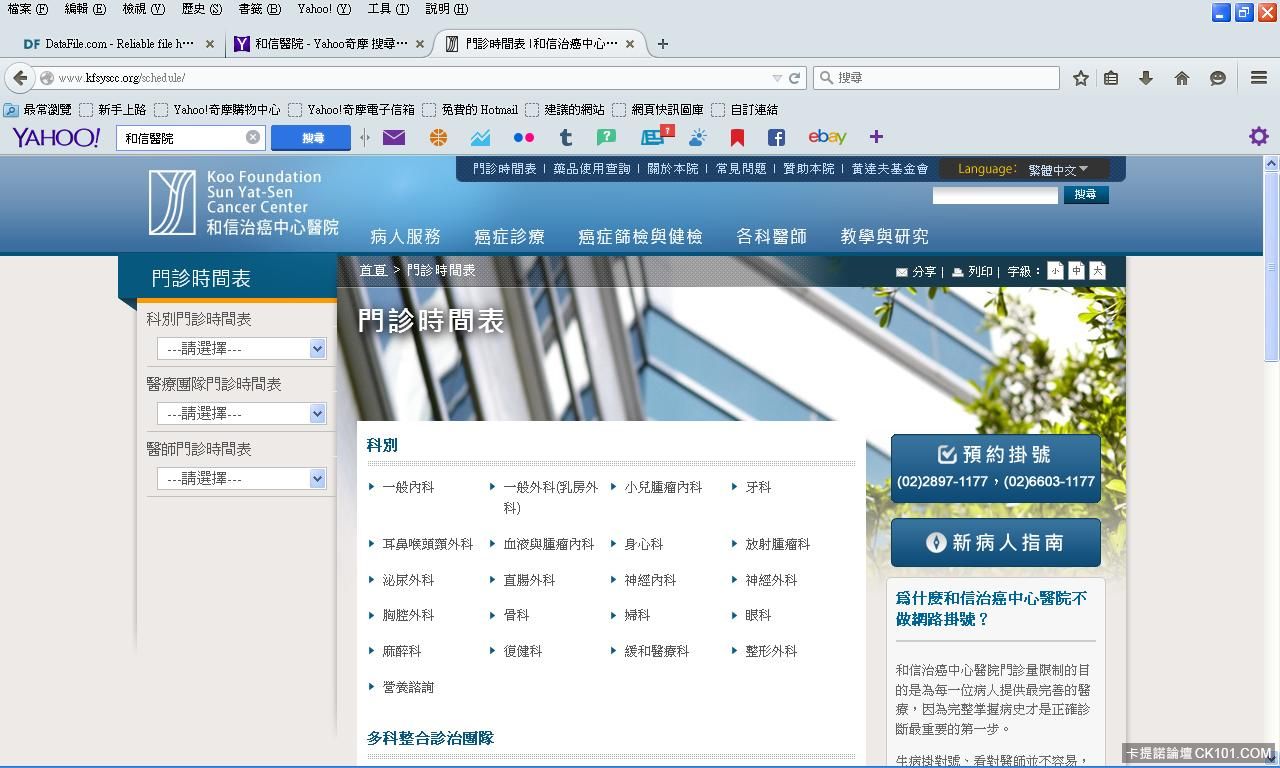This screenshot has width=1280, height=768.
Task: Open the Tumblr icon on Yahoo toolbar
Action: (566, 137)
